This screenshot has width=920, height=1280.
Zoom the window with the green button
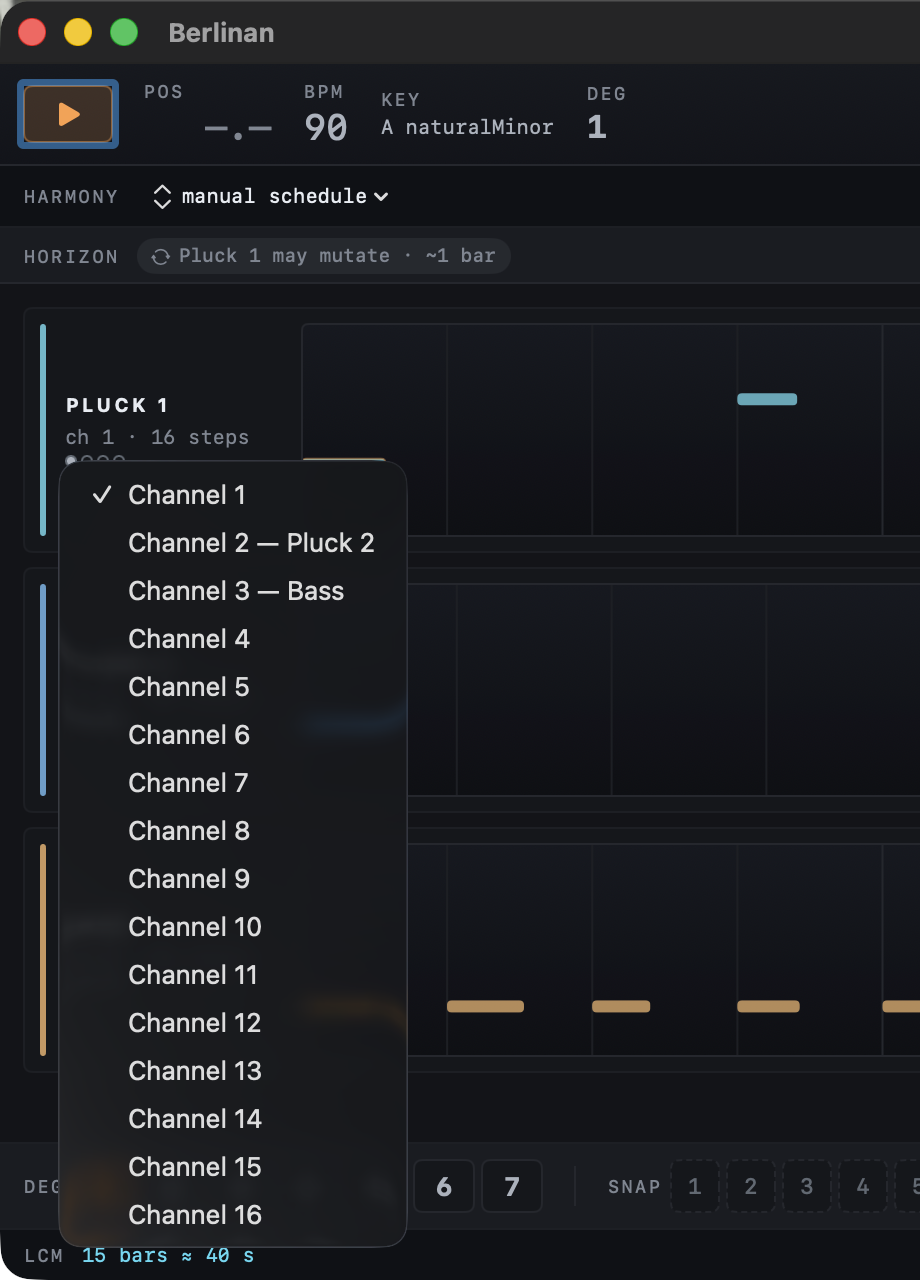(x=124, y=32)
